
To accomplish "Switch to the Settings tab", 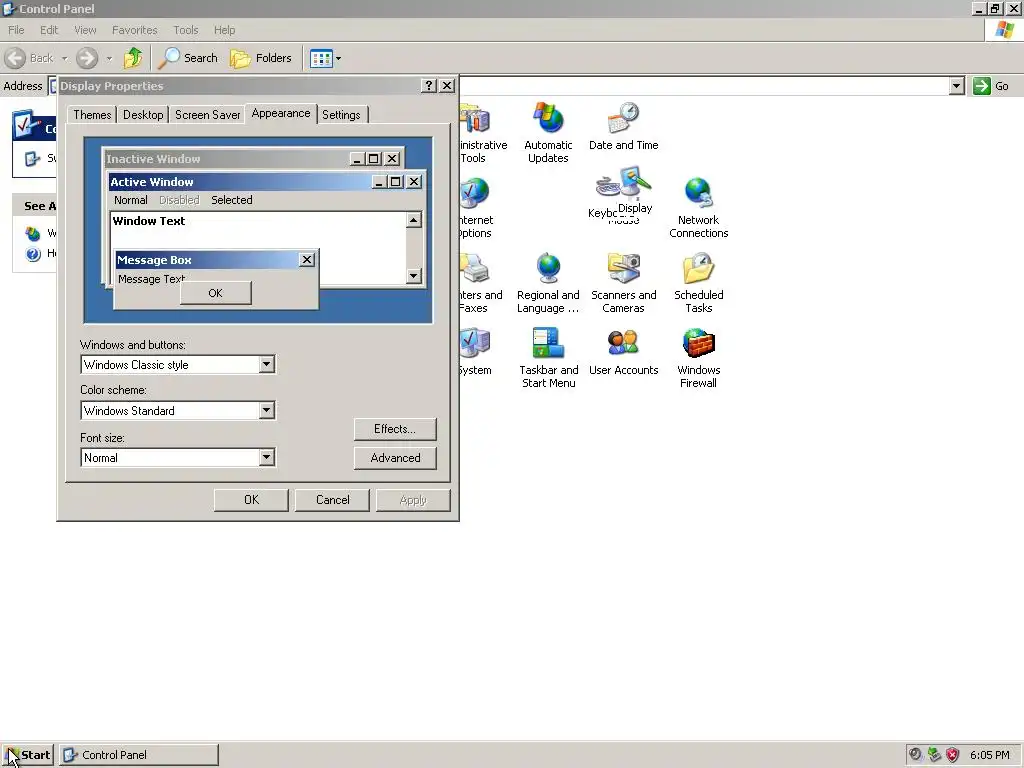I will point(342,115).
